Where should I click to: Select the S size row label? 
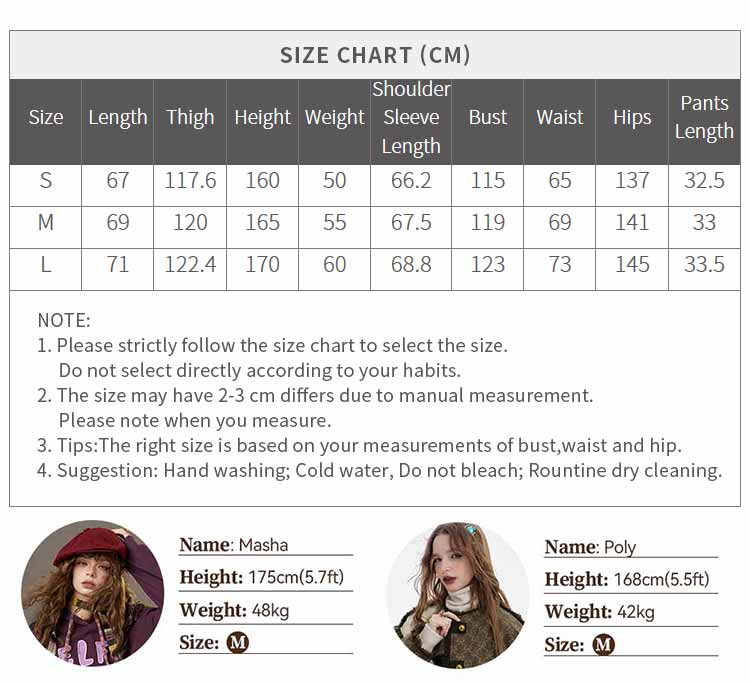point(45,181)
